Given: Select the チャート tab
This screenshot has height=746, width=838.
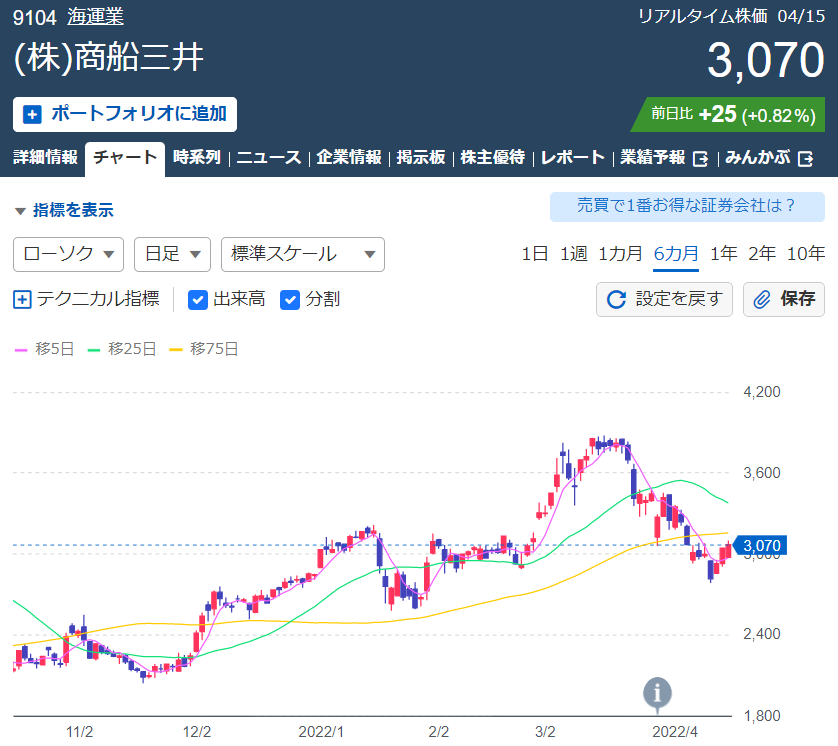Looking at the screenshot, I should pyautogui.click(x=125, y=158).
